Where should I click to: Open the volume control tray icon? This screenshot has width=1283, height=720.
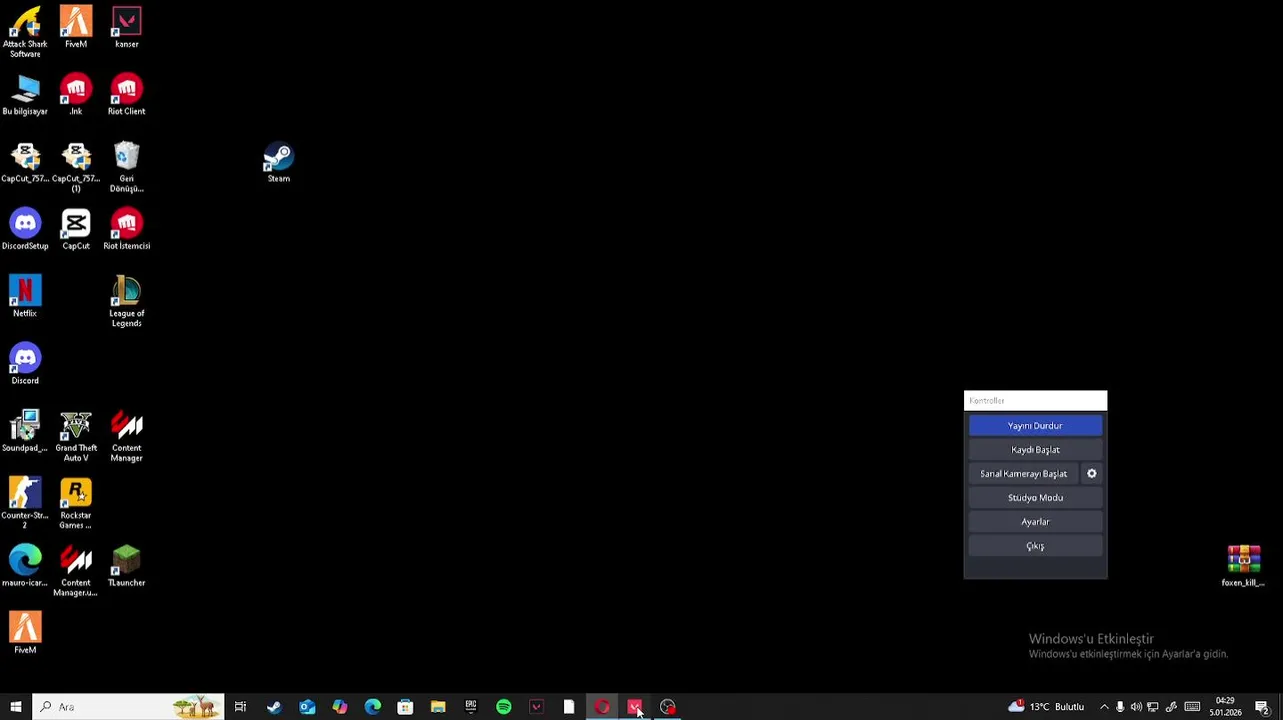1136,707
